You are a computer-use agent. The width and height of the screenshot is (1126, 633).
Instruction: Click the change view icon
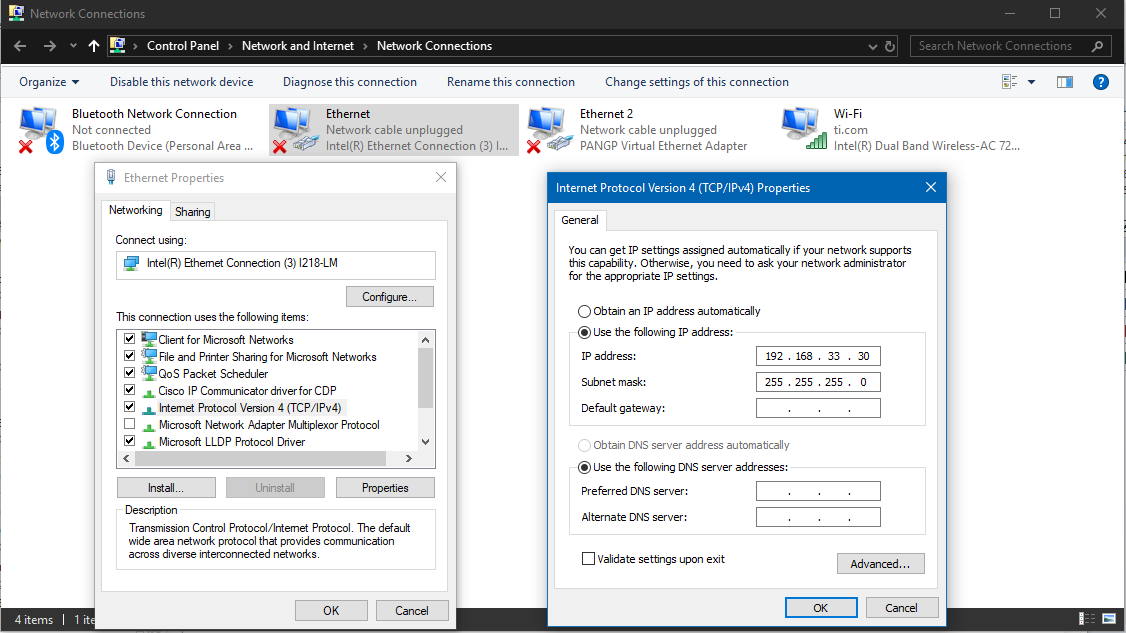(x=1010, y=82)
